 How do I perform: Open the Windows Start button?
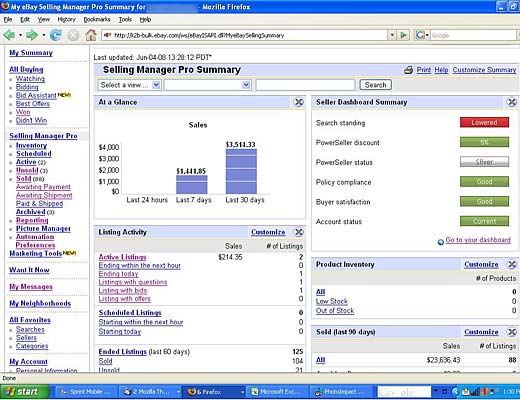click(x=25, y=391)
